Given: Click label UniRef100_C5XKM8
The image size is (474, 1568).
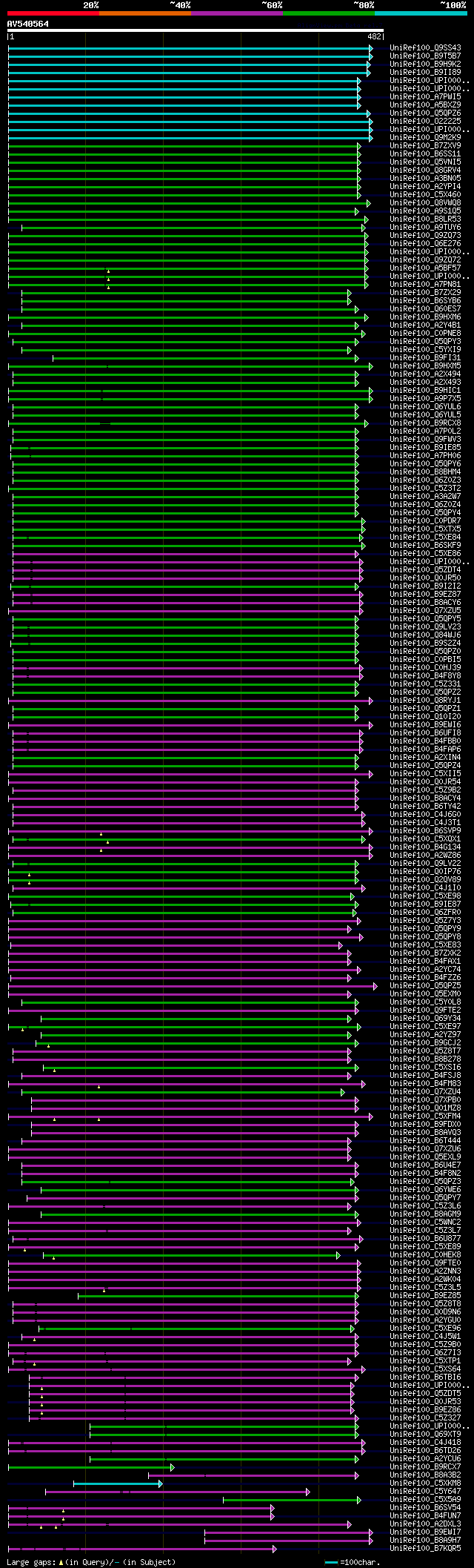Looking at the screenshot, I should pos(425,1483).
